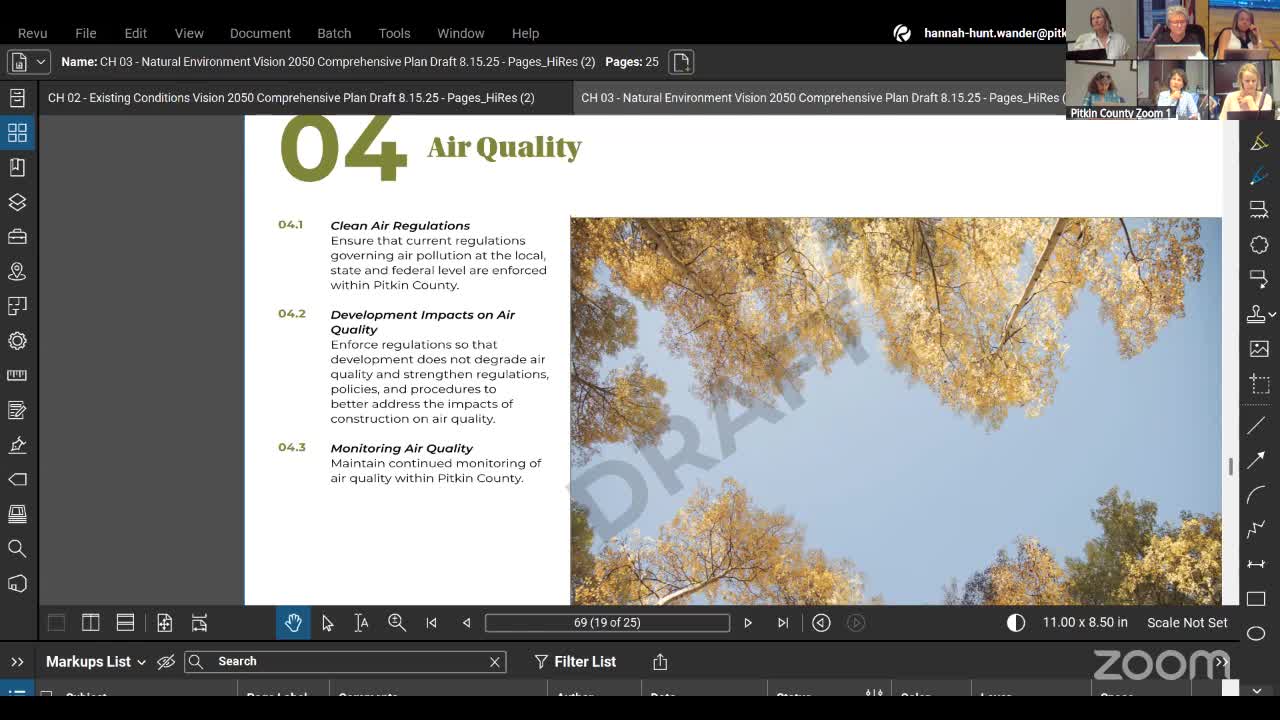
Task: Open the Studio panel icon in sidebar
Action: click(x=17, y=583)
